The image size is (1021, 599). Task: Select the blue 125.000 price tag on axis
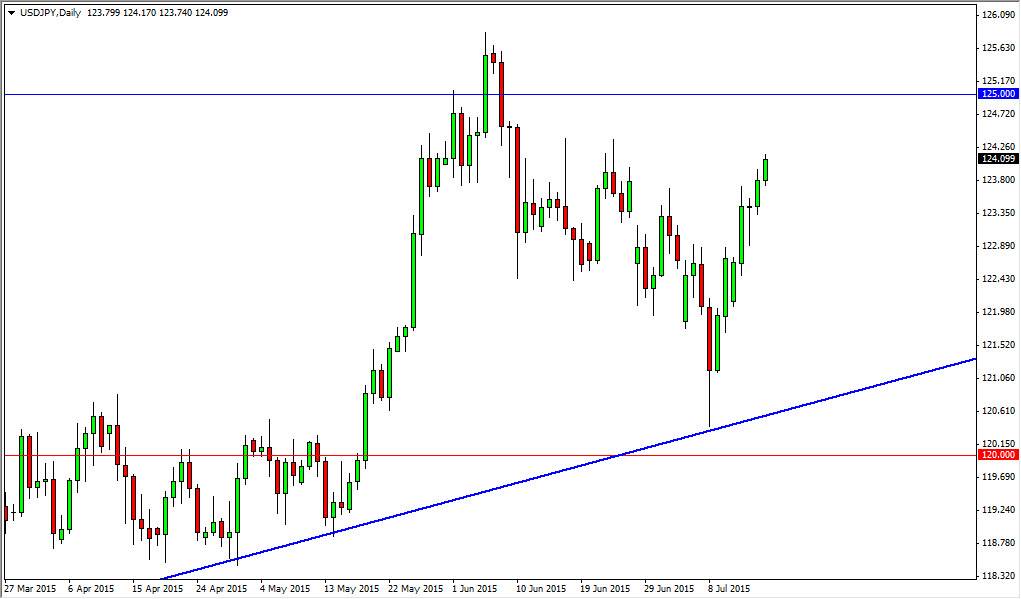coord(997,93)
